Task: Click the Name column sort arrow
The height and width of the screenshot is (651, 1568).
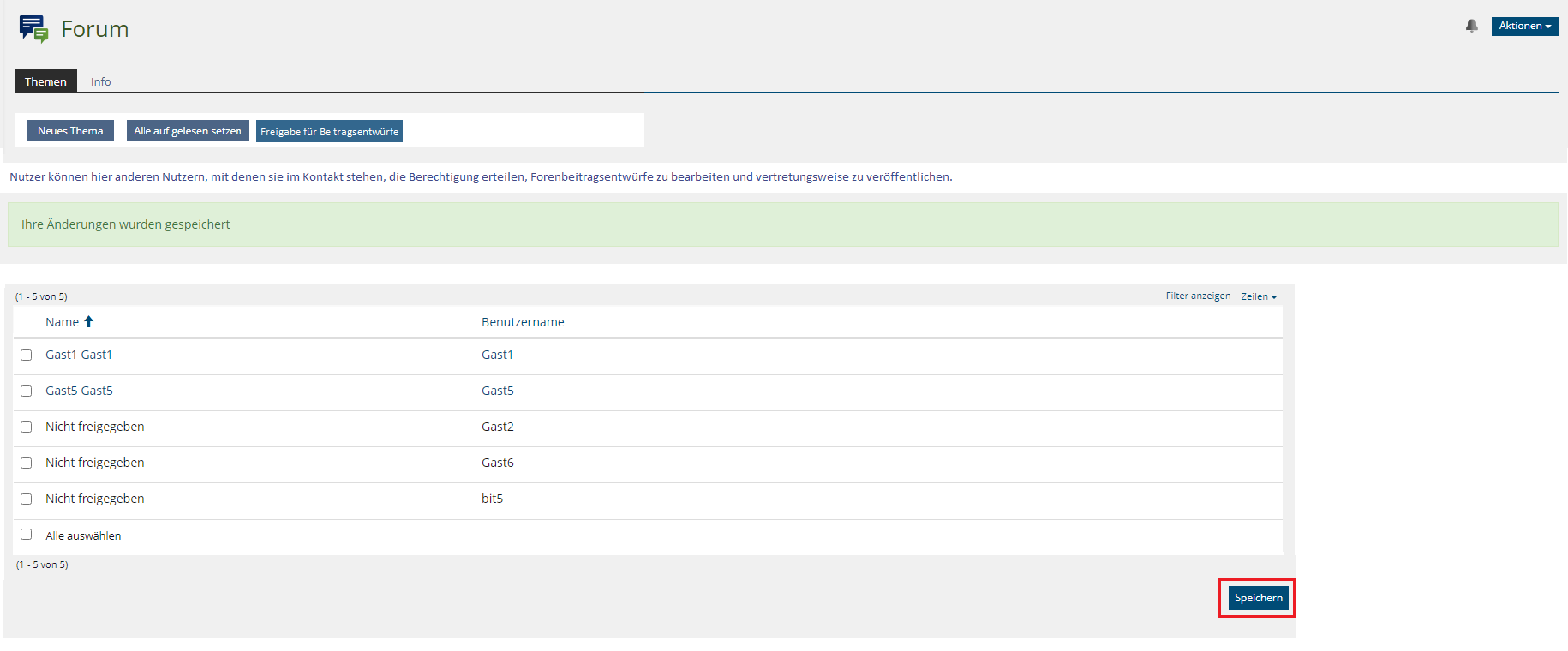Action: click(88, 322)
